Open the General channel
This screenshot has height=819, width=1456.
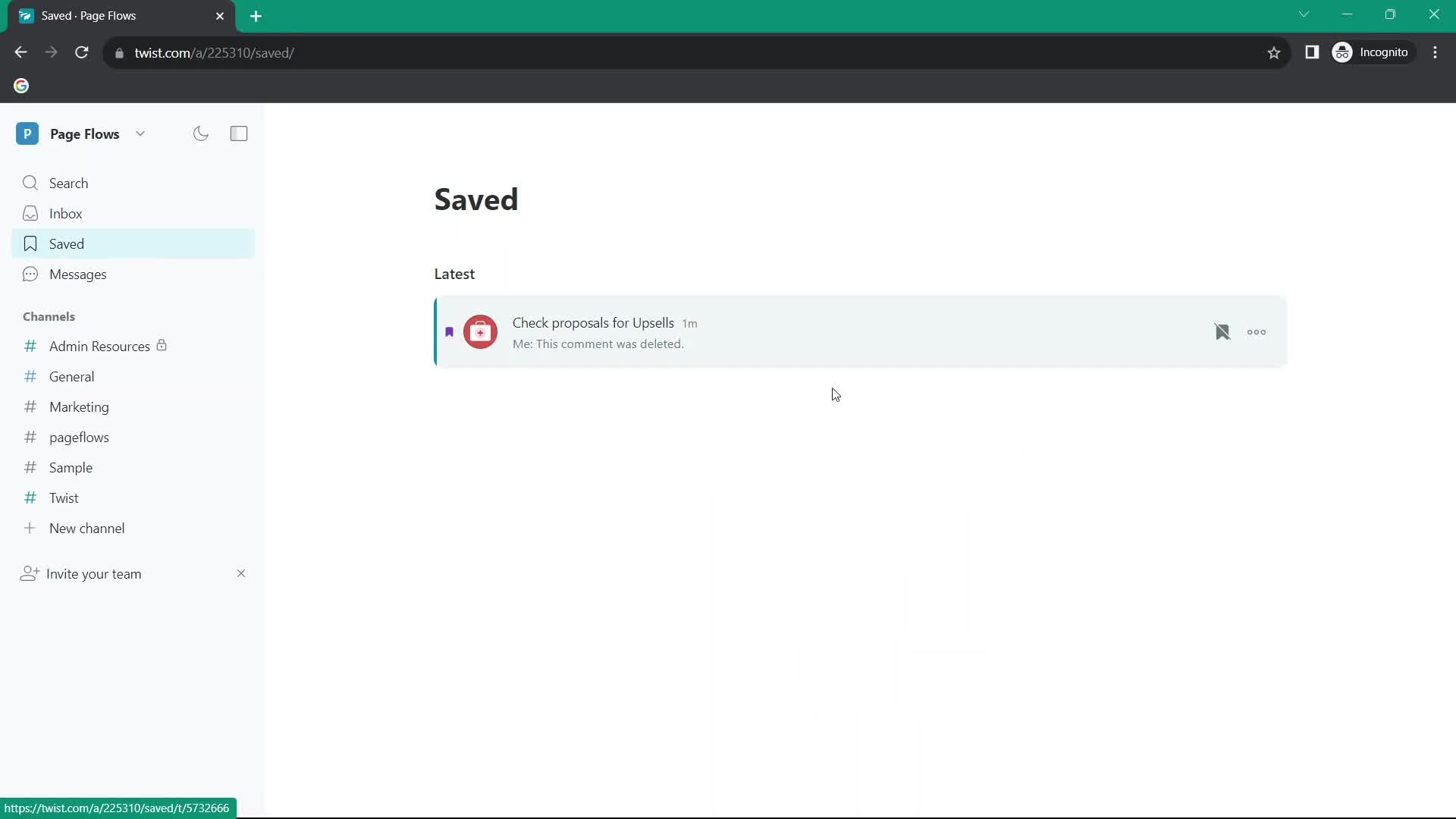point(71,375)
